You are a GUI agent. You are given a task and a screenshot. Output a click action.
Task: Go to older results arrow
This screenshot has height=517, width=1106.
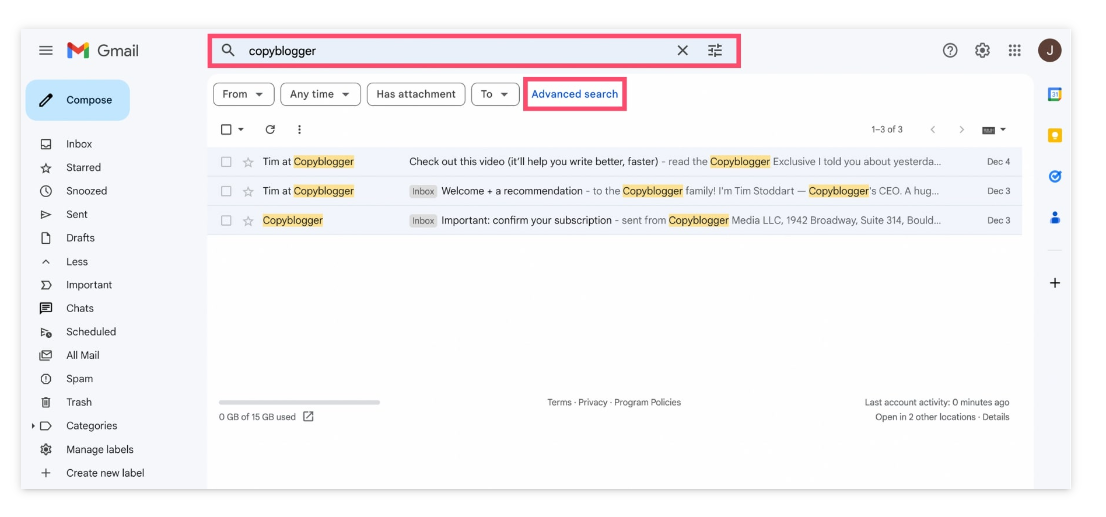point(961,130)
